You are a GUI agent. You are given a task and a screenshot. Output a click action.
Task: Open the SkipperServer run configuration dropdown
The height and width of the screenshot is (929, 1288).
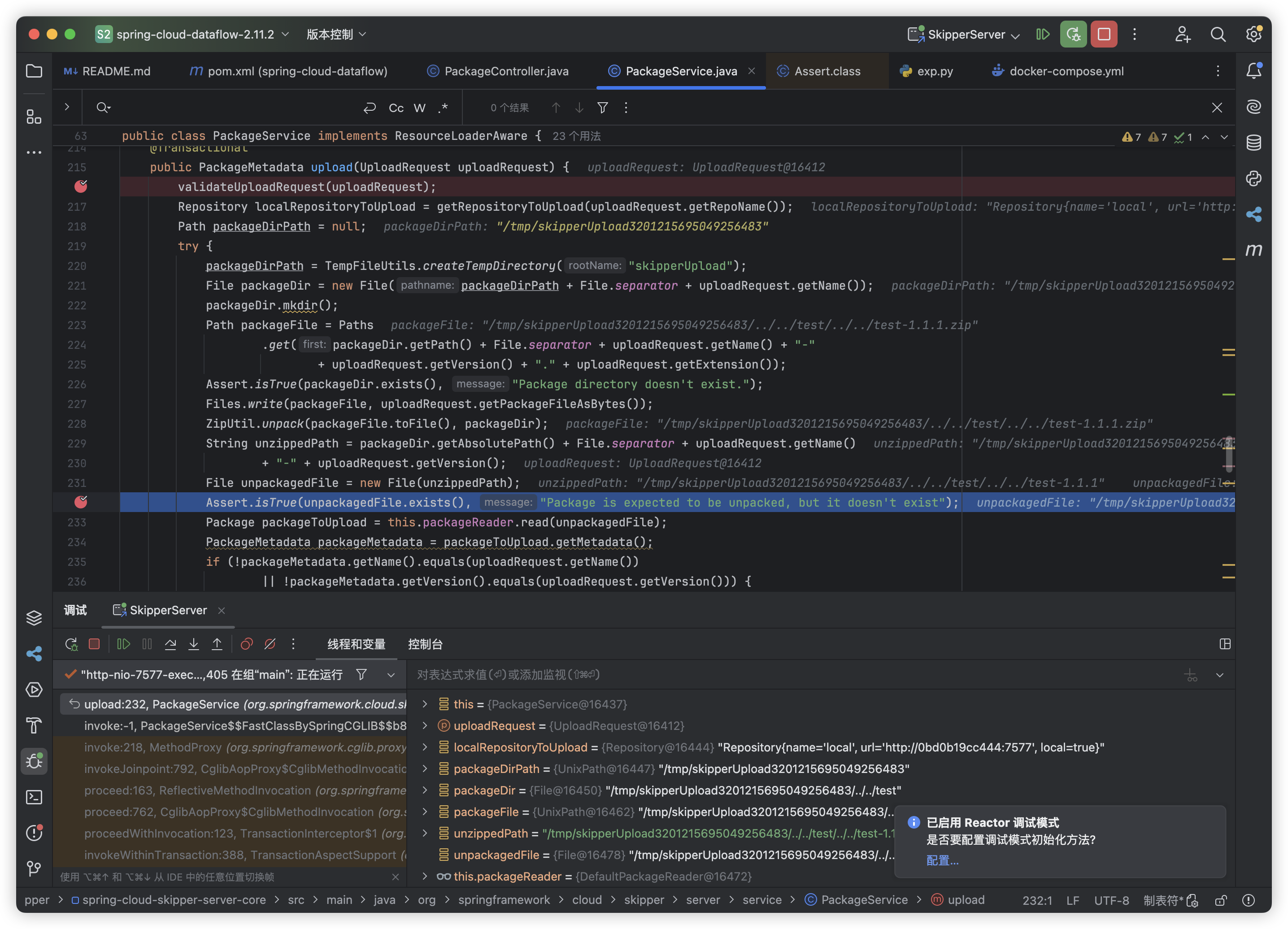(964, 34)
